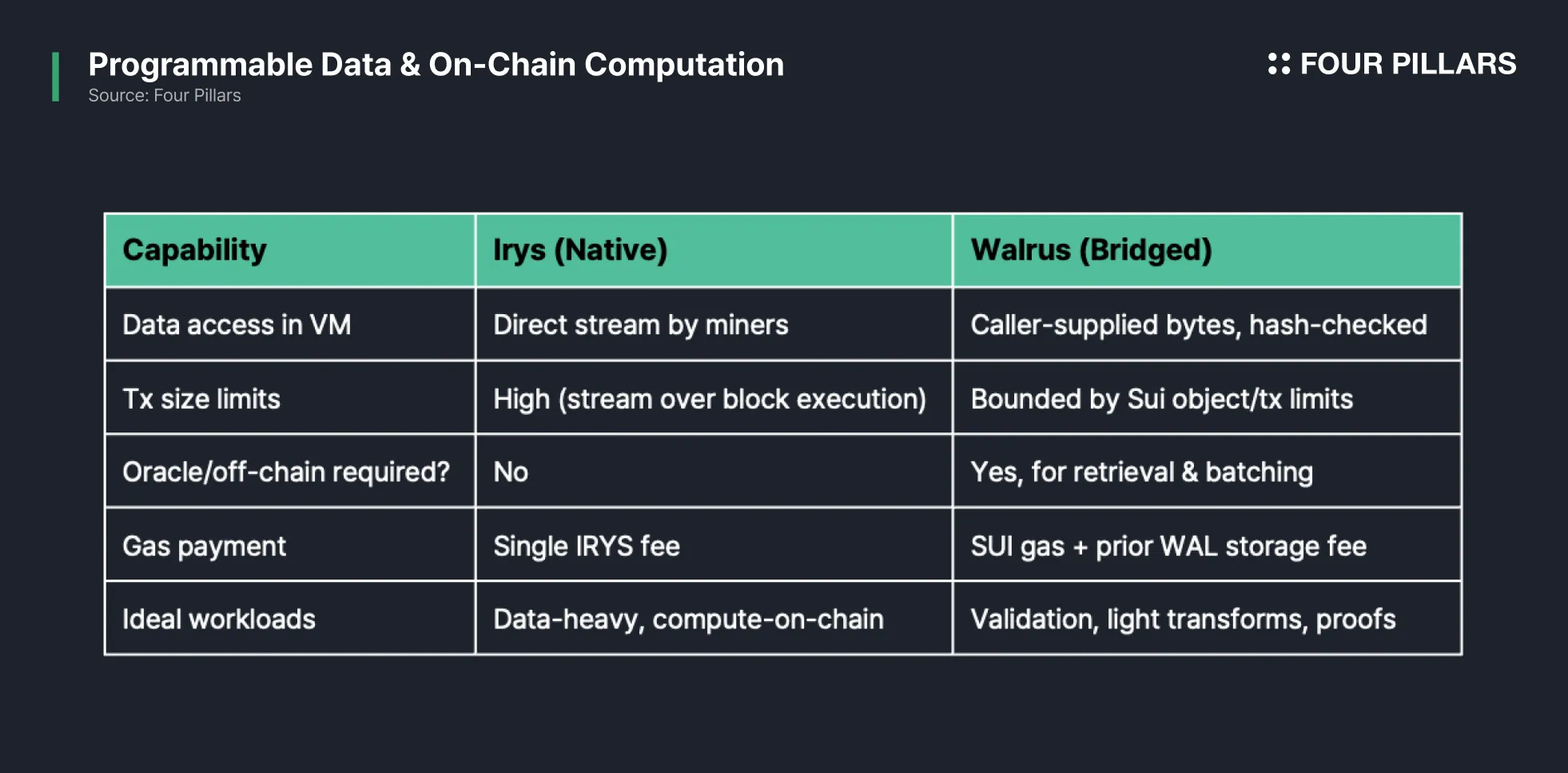Select the Irys (Native) column header
1568x773 pixels.
tap(714, 250)
